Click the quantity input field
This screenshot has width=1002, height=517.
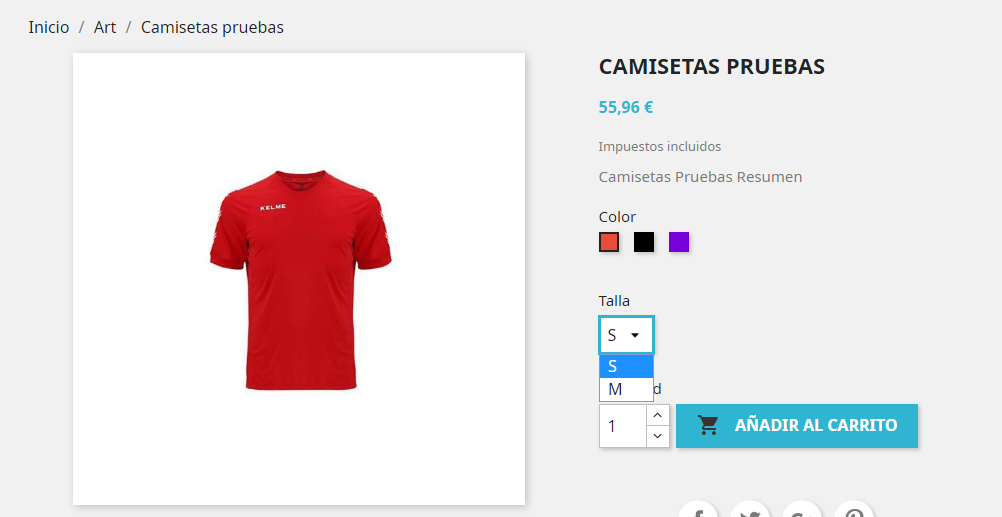[x=623, y=426]
